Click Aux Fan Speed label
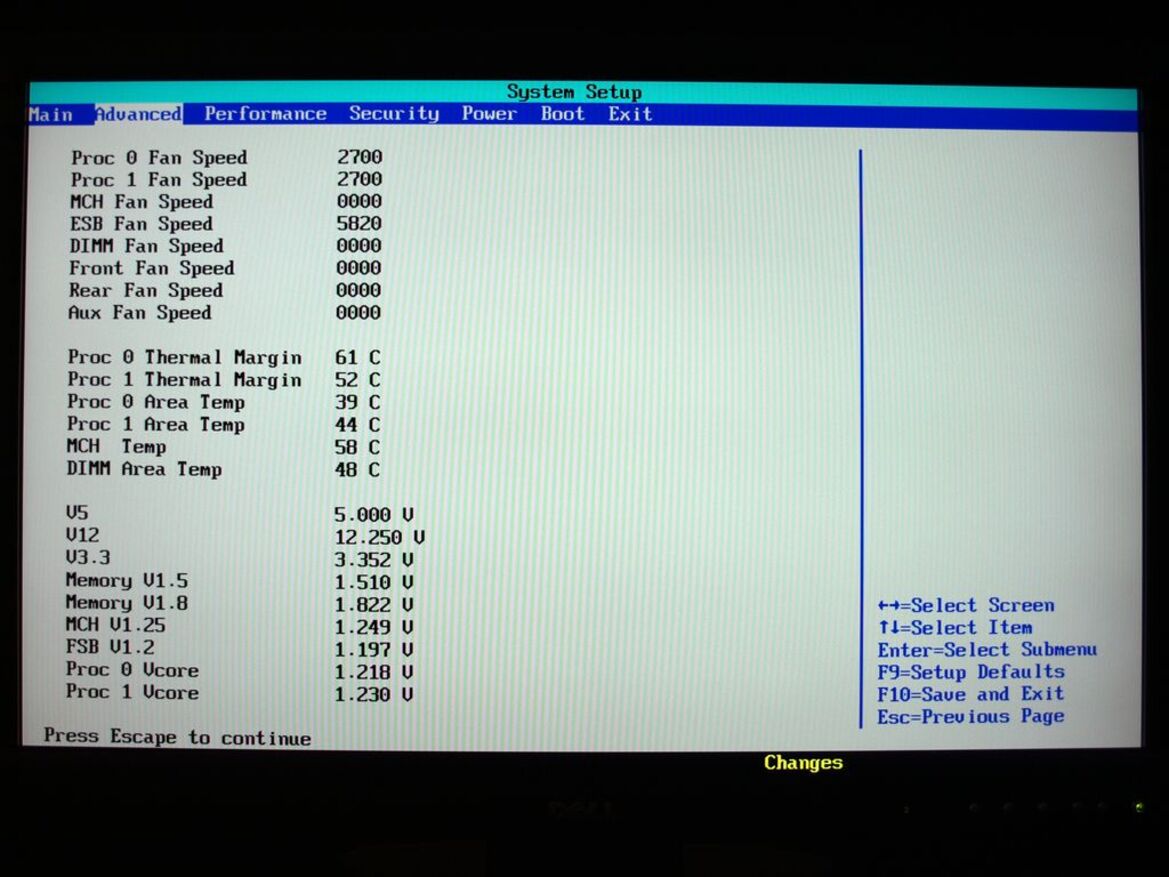The image size is (1169, 877). click(140, 312)
